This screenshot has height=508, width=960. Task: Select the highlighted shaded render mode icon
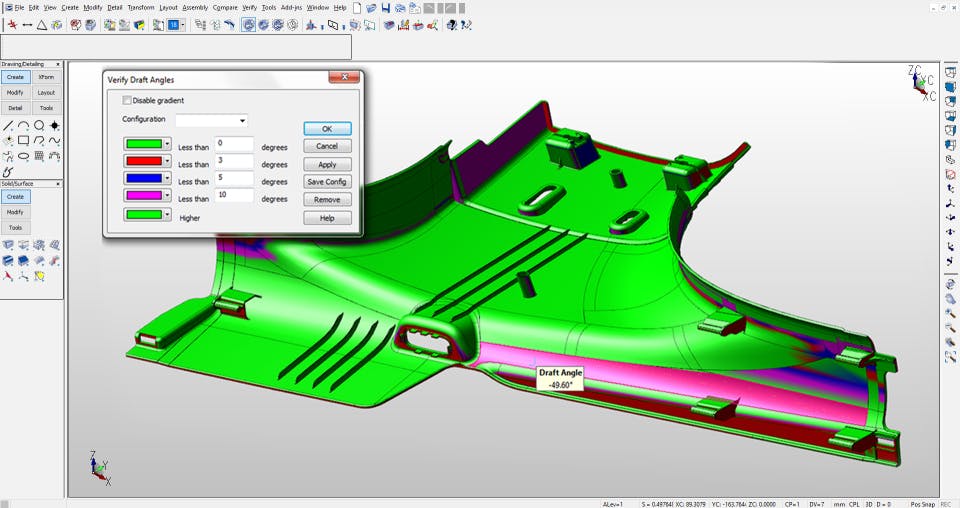(x=248, y=25)
